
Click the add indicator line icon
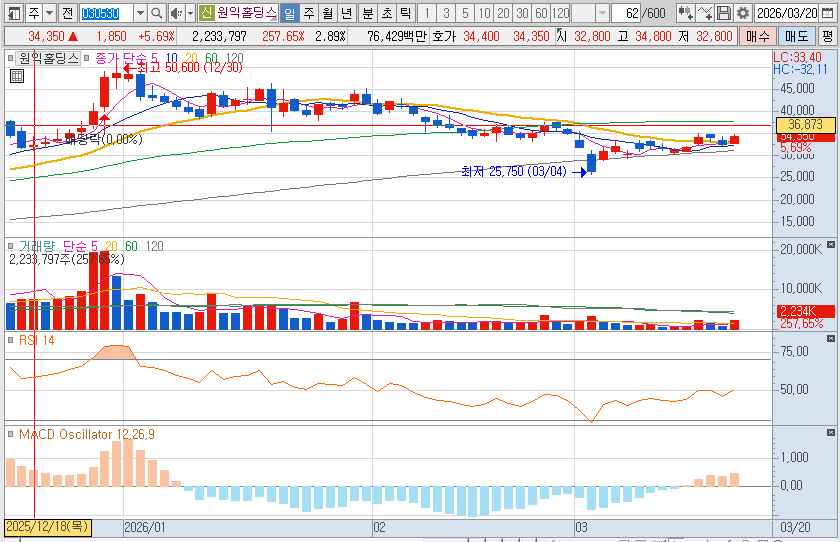[x=704, y=13]
